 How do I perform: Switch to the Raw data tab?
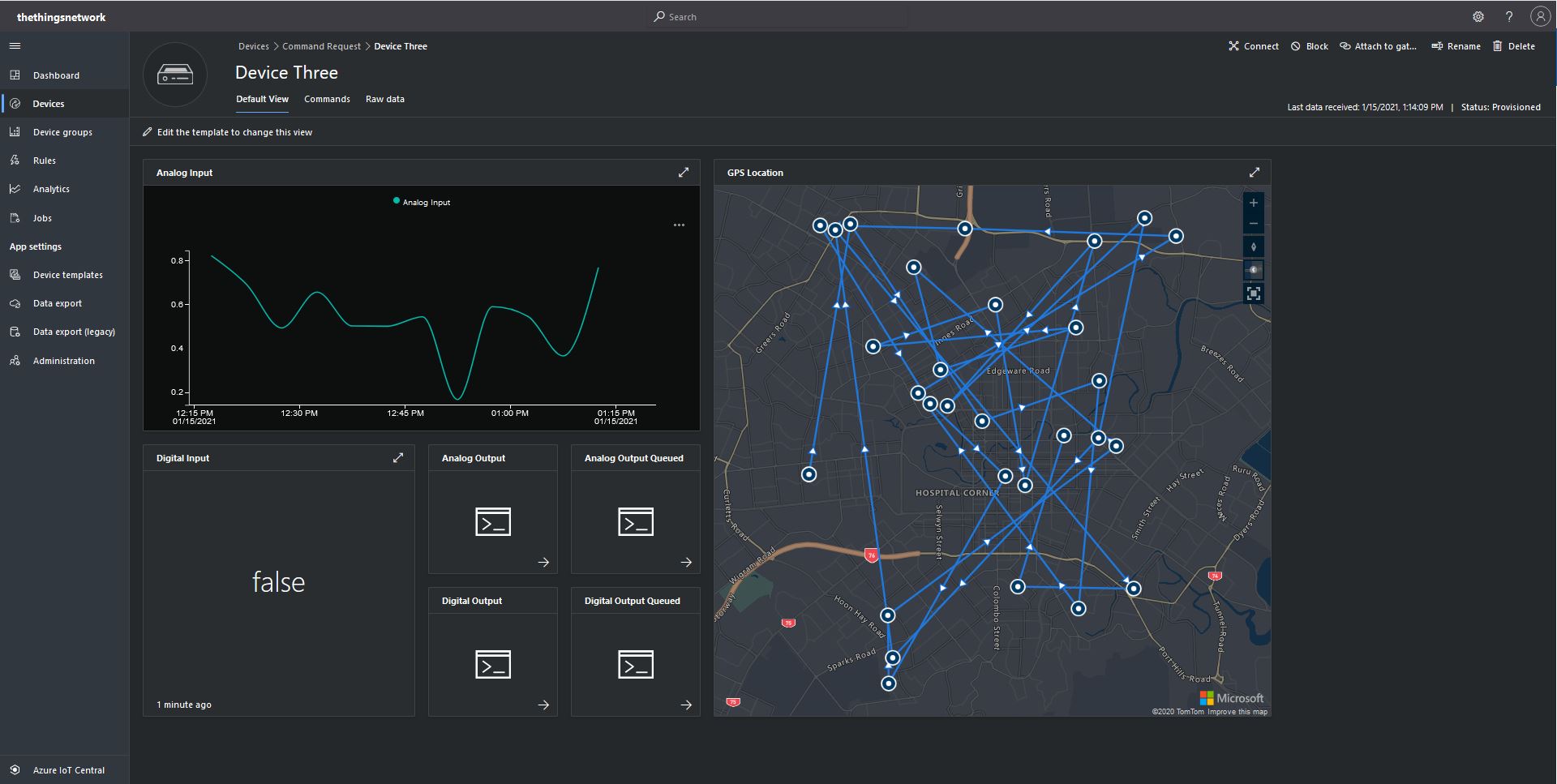[384, 99]
